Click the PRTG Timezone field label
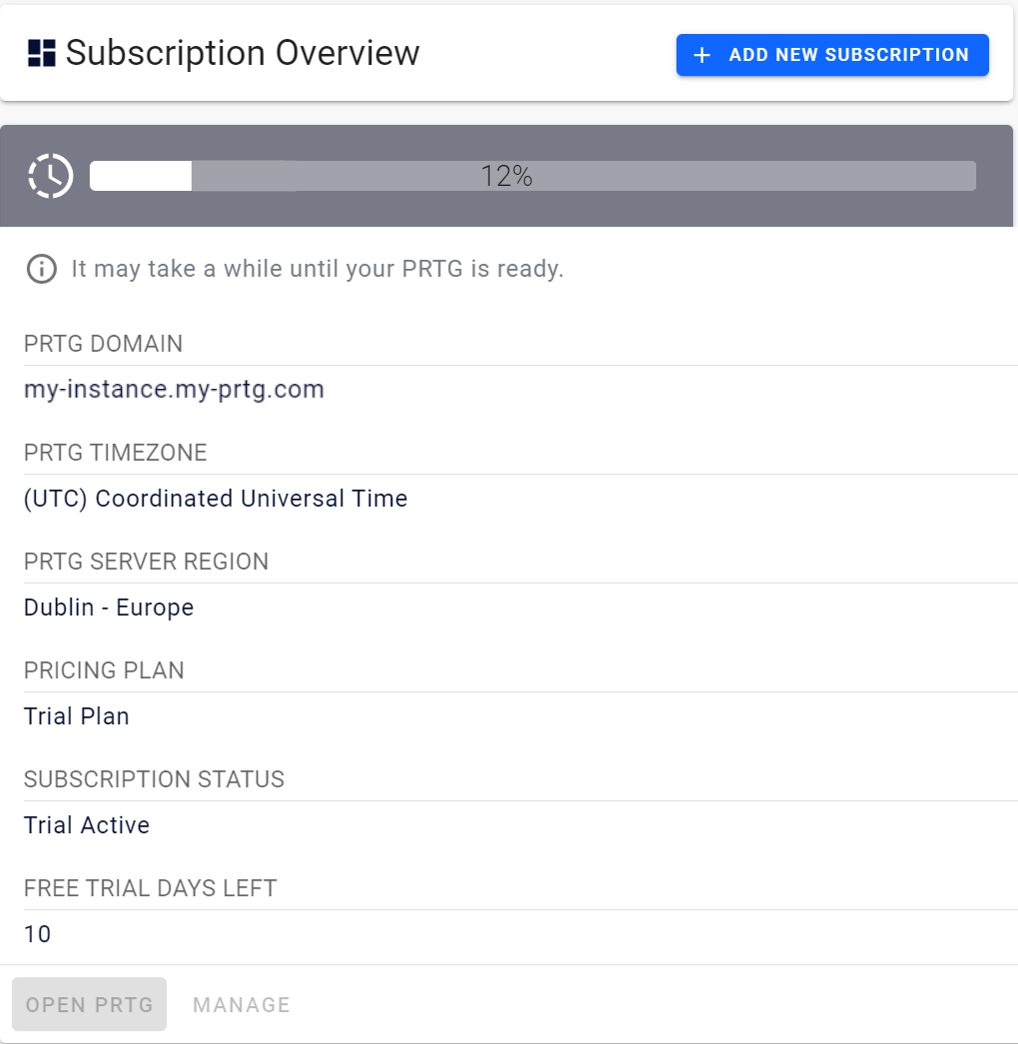The image size is (1018, 1044). click(116, 453)
